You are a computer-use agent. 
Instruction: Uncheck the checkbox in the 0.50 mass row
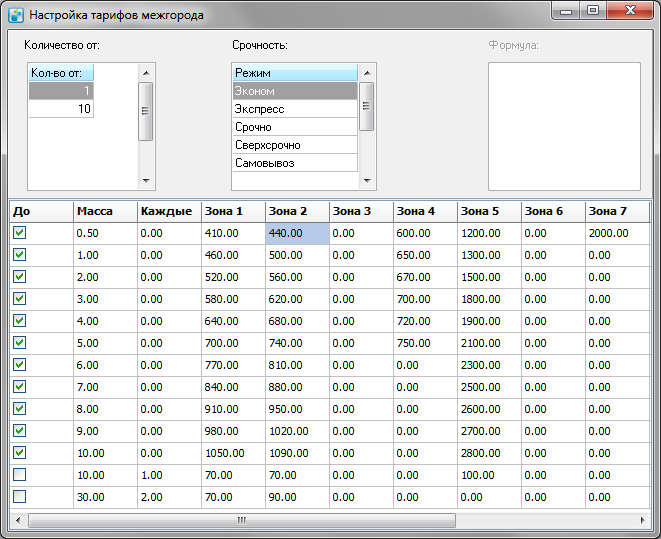coord(19,233)
